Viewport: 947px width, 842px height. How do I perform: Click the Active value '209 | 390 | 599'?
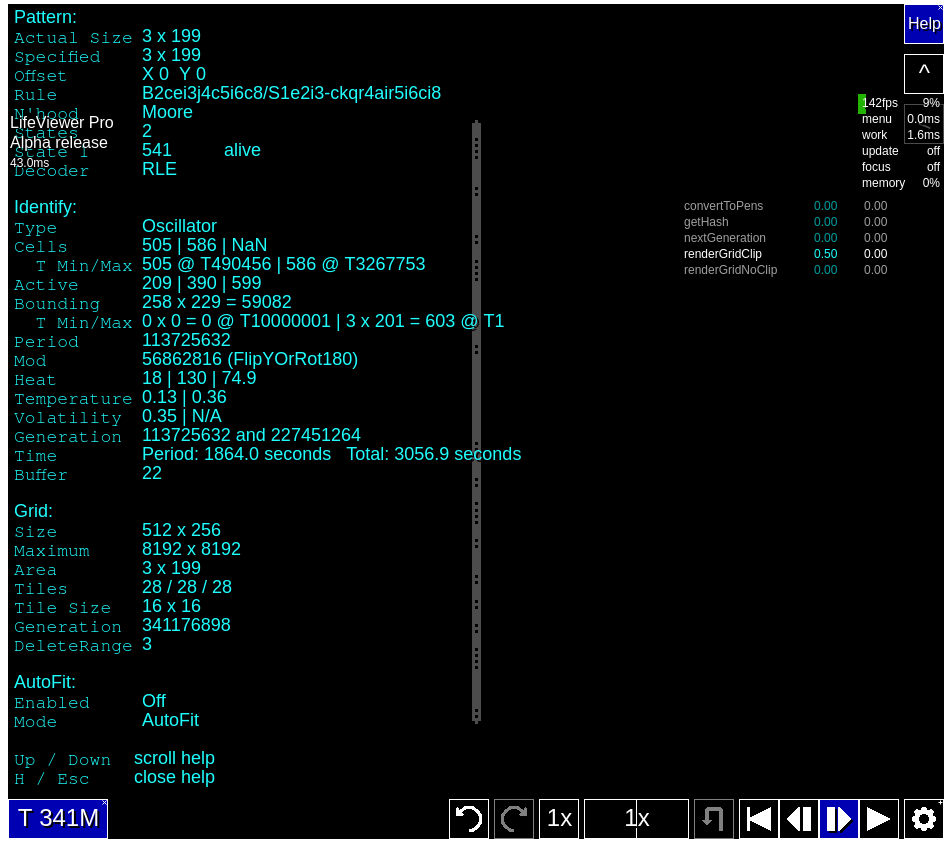pos(202,283)
